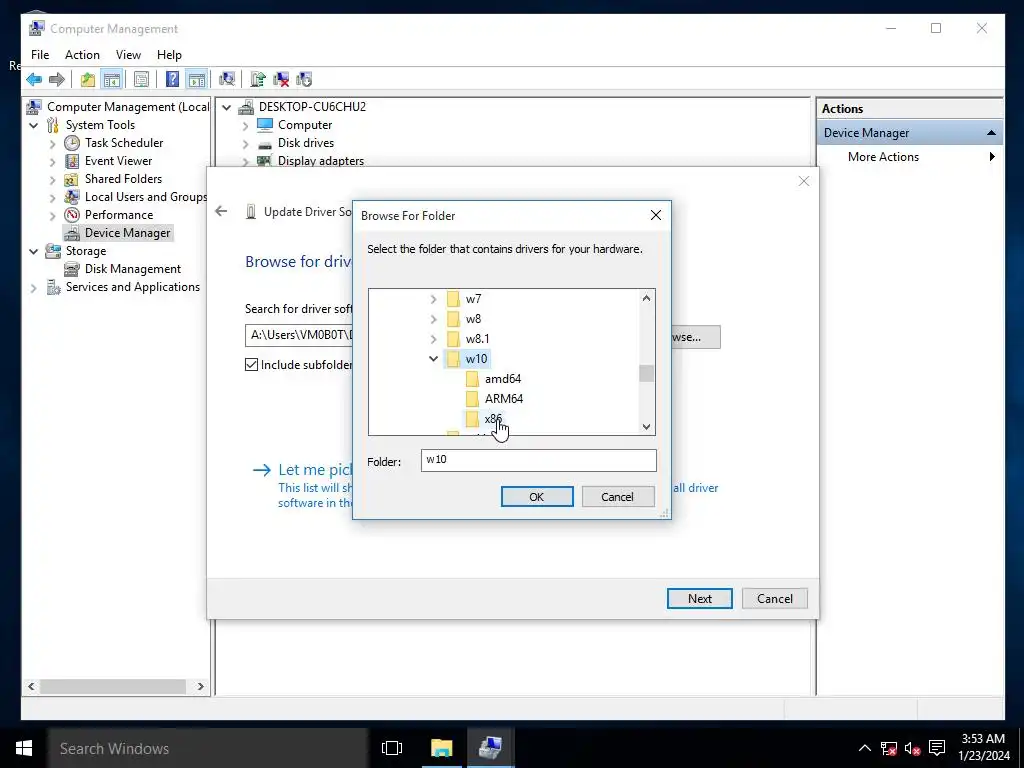1024x768 pixels.
Task: Open the Help menu
Action: point(169,55)
